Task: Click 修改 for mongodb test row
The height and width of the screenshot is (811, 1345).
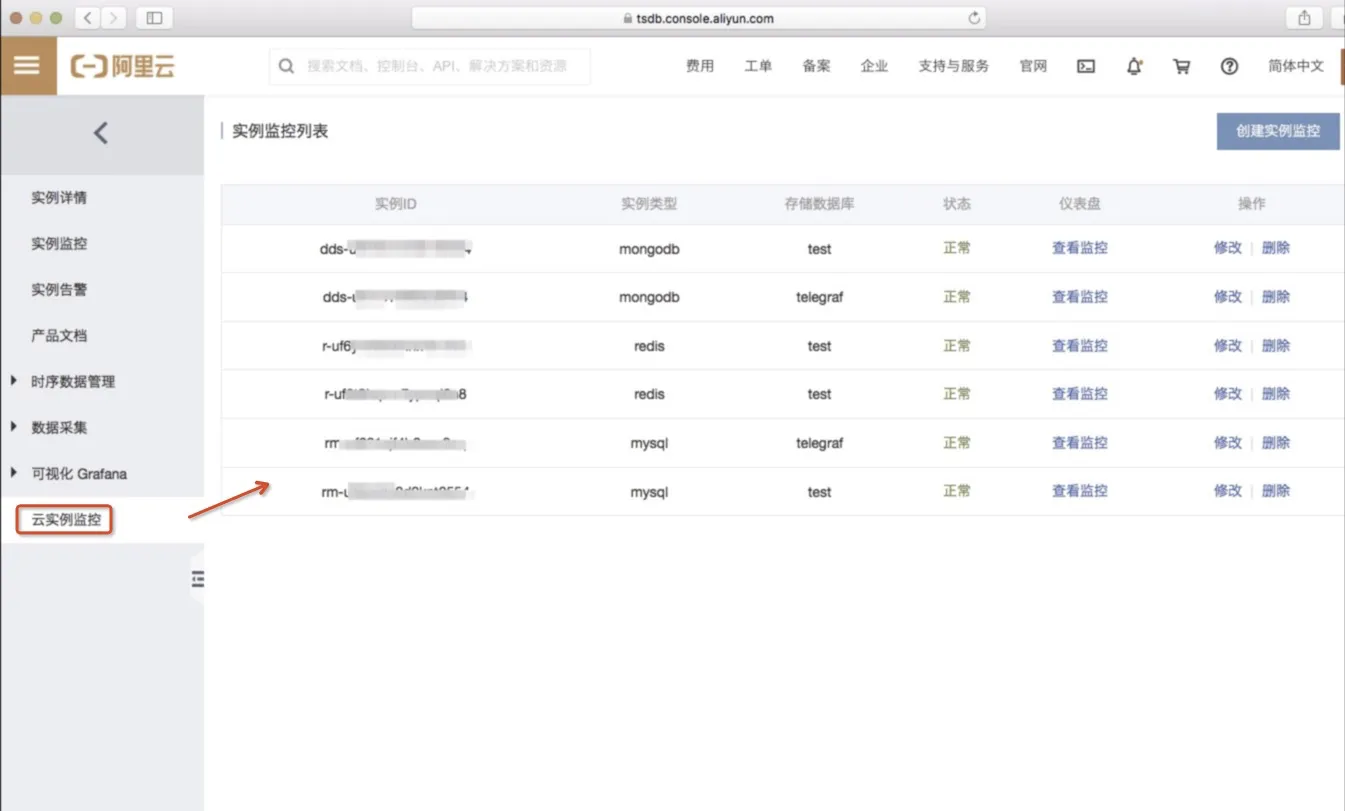Action: (x=1228, y=248)
